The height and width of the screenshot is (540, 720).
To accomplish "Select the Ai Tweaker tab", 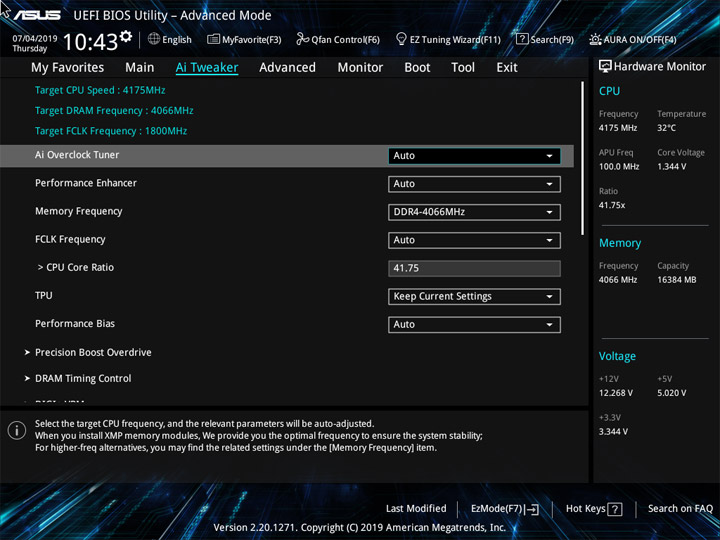I will [207, 68].
